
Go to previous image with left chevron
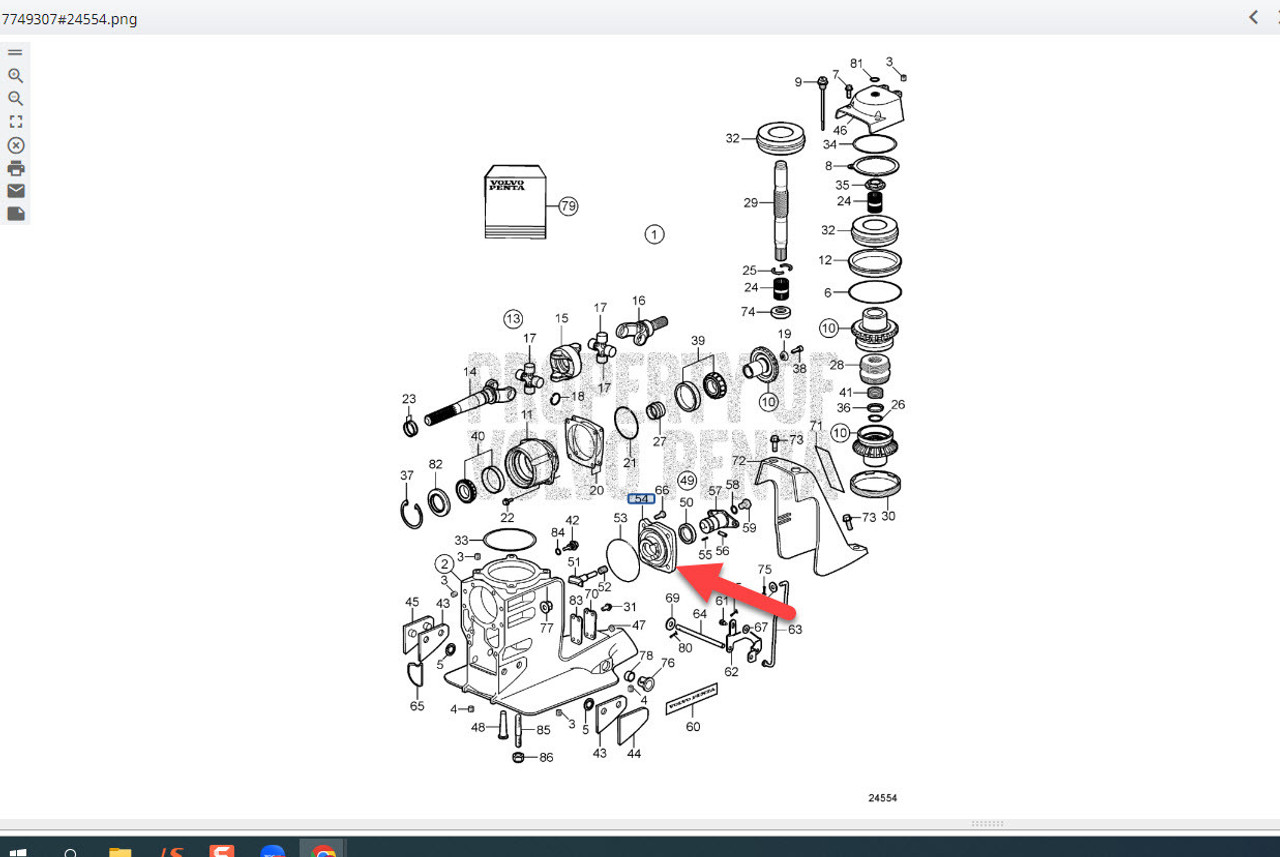pyautogui.click(x=1253, y=17)
